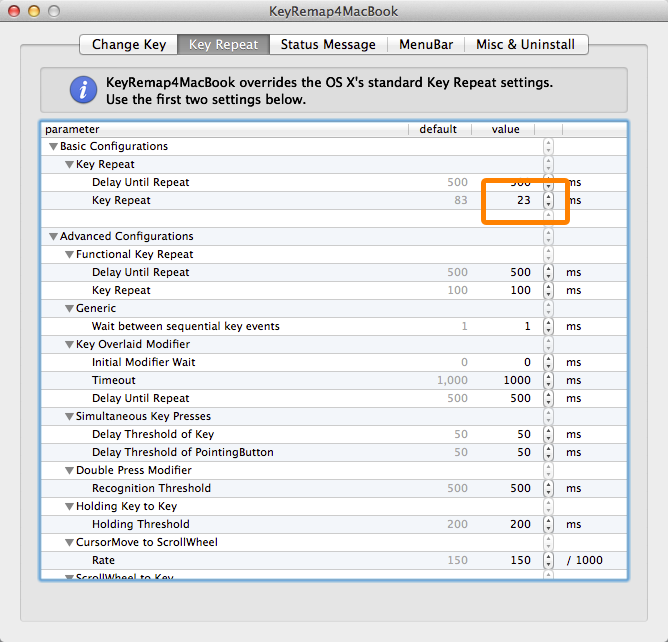Click the Holding Threshold stepper
The height and width of the screenshot is (642, 668).
pos(547,524)
